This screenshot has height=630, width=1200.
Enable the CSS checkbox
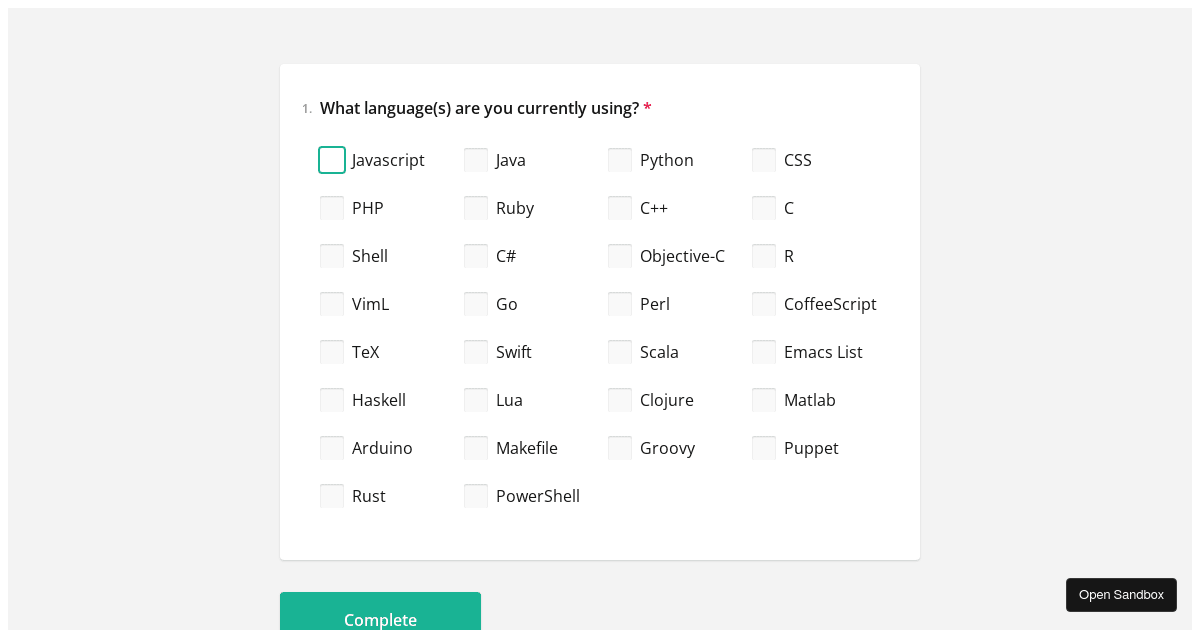[764, 160]
